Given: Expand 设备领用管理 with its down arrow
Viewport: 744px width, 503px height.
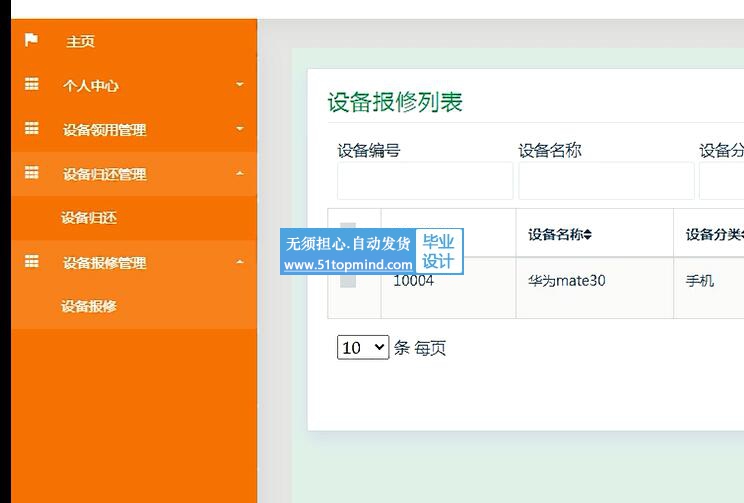Looking at the screenshot, I should coord(240,129).
